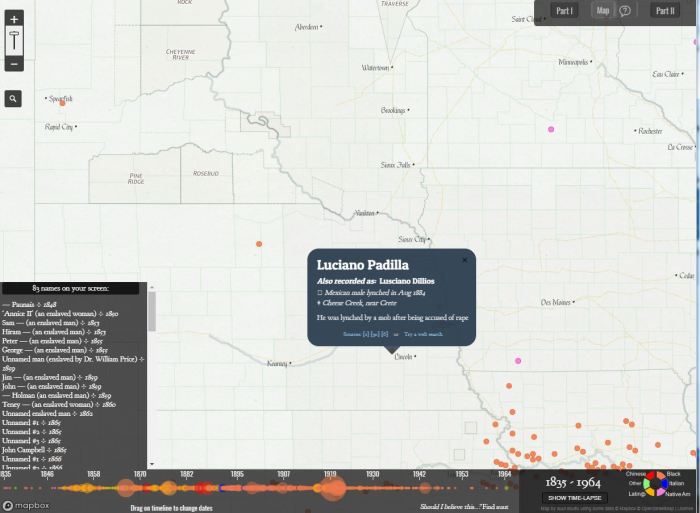This screenshot has height=513, width=700.
Task: Click the zoom slider handle
Action: 14,35
